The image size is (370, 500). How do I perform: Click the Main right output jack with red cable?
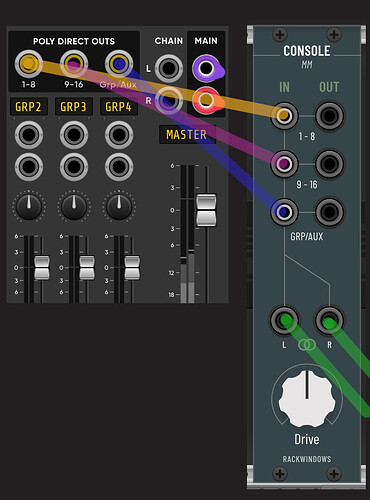click(206, 100)
